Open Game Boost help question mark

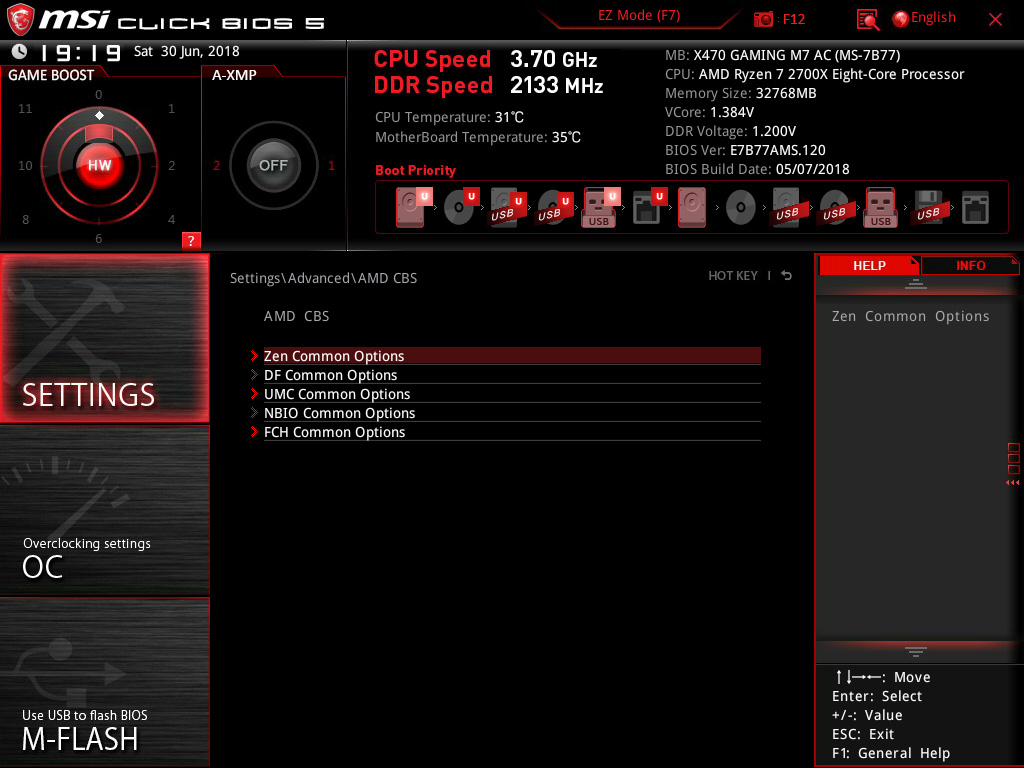pyautogui.click(x=191, y=240)
